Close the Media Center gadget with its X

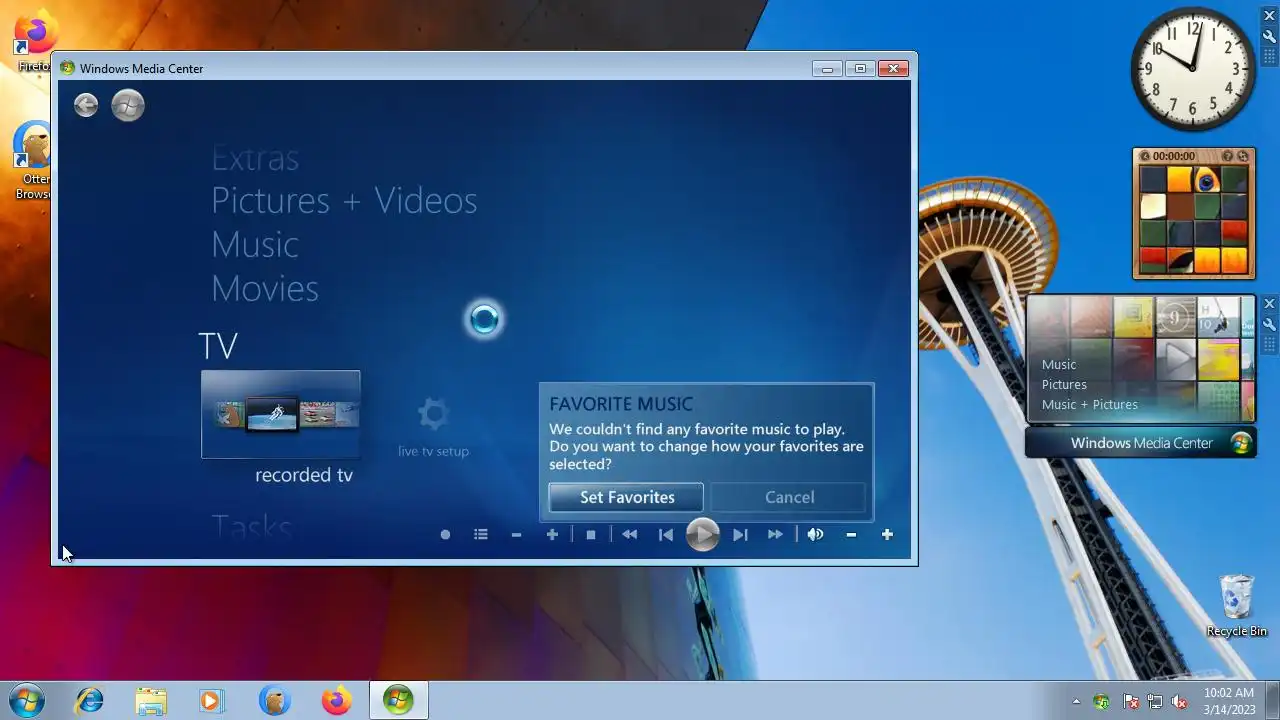click(x=1270, y=303)
